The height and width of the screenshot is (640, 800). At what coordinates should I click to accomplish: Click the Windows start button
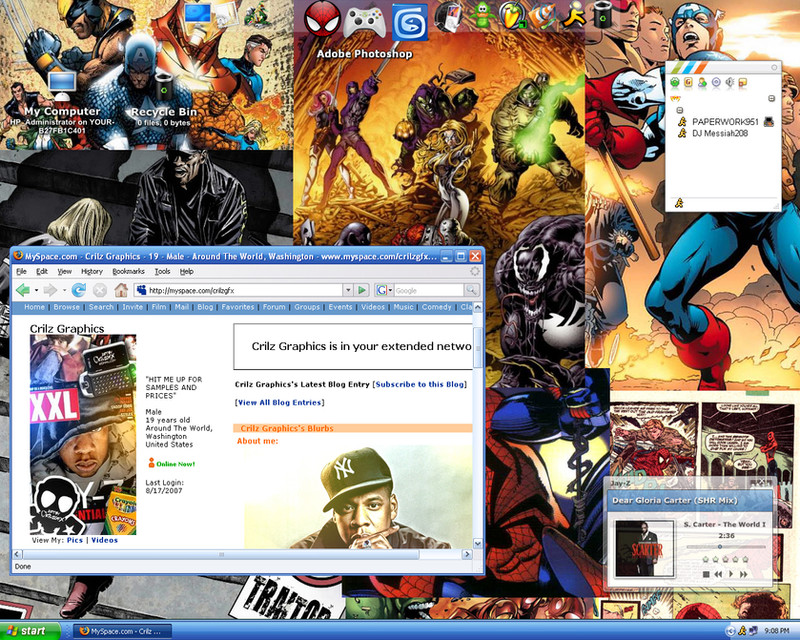point(30,631)
